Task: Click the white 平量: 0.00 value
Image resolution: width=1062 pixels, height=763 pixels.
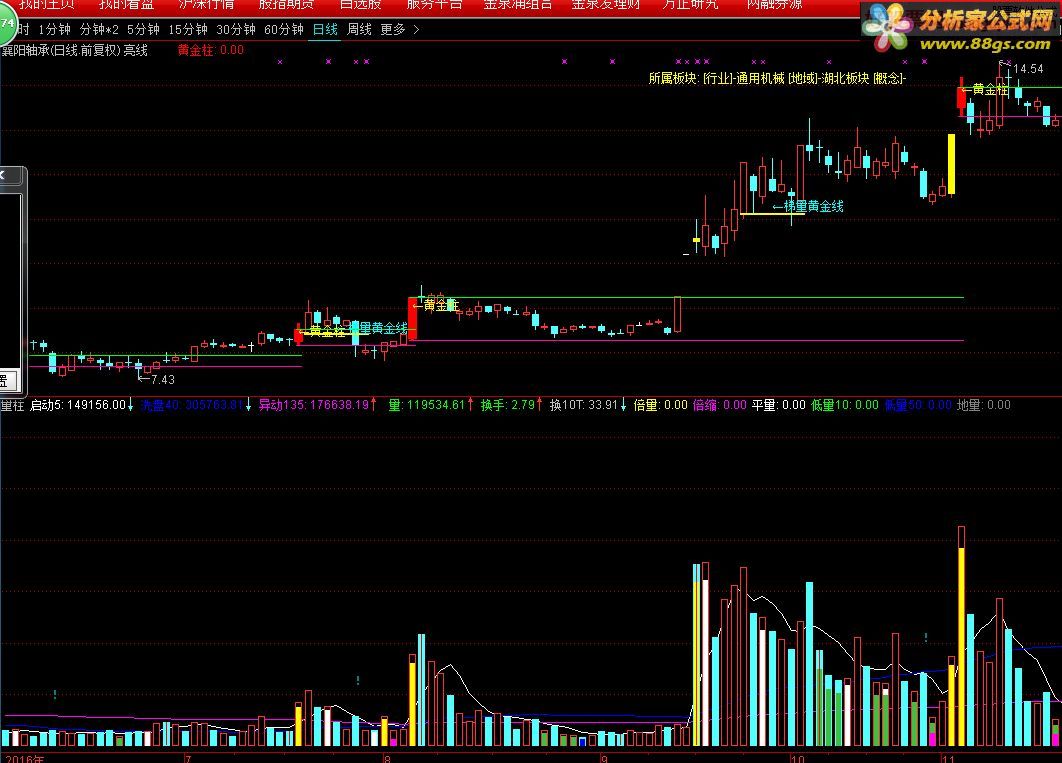Action: pyautogui.click(x=779, y=405)
